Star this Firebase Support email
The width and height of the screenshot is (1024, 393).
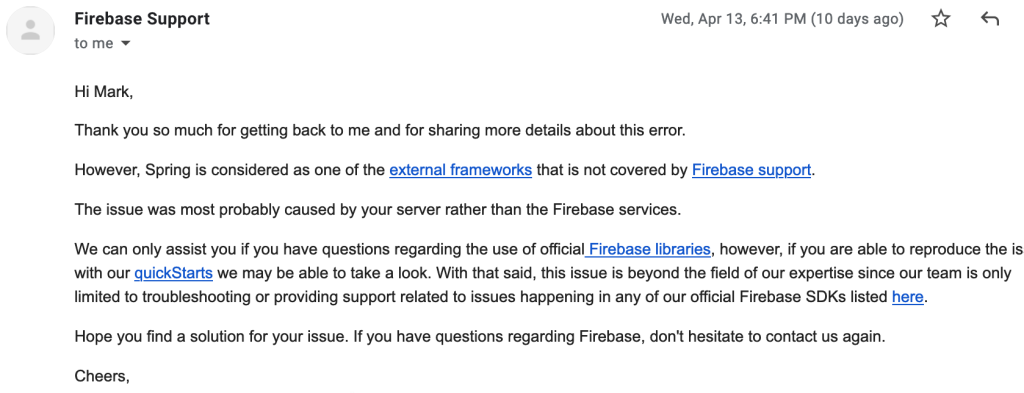pos(940,19)
